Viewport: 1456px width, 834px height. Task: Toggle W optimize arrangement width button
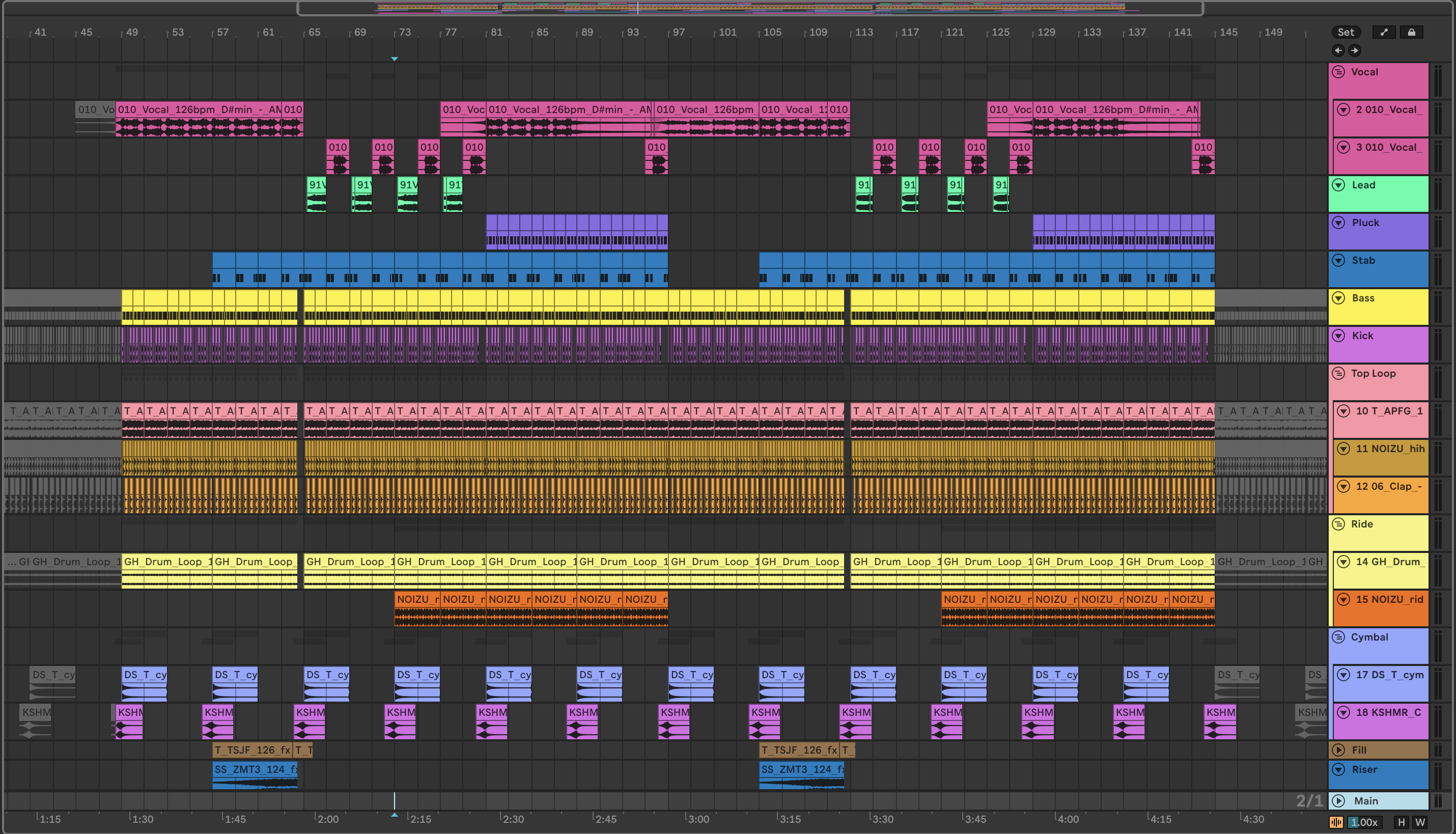point(1420,822)
